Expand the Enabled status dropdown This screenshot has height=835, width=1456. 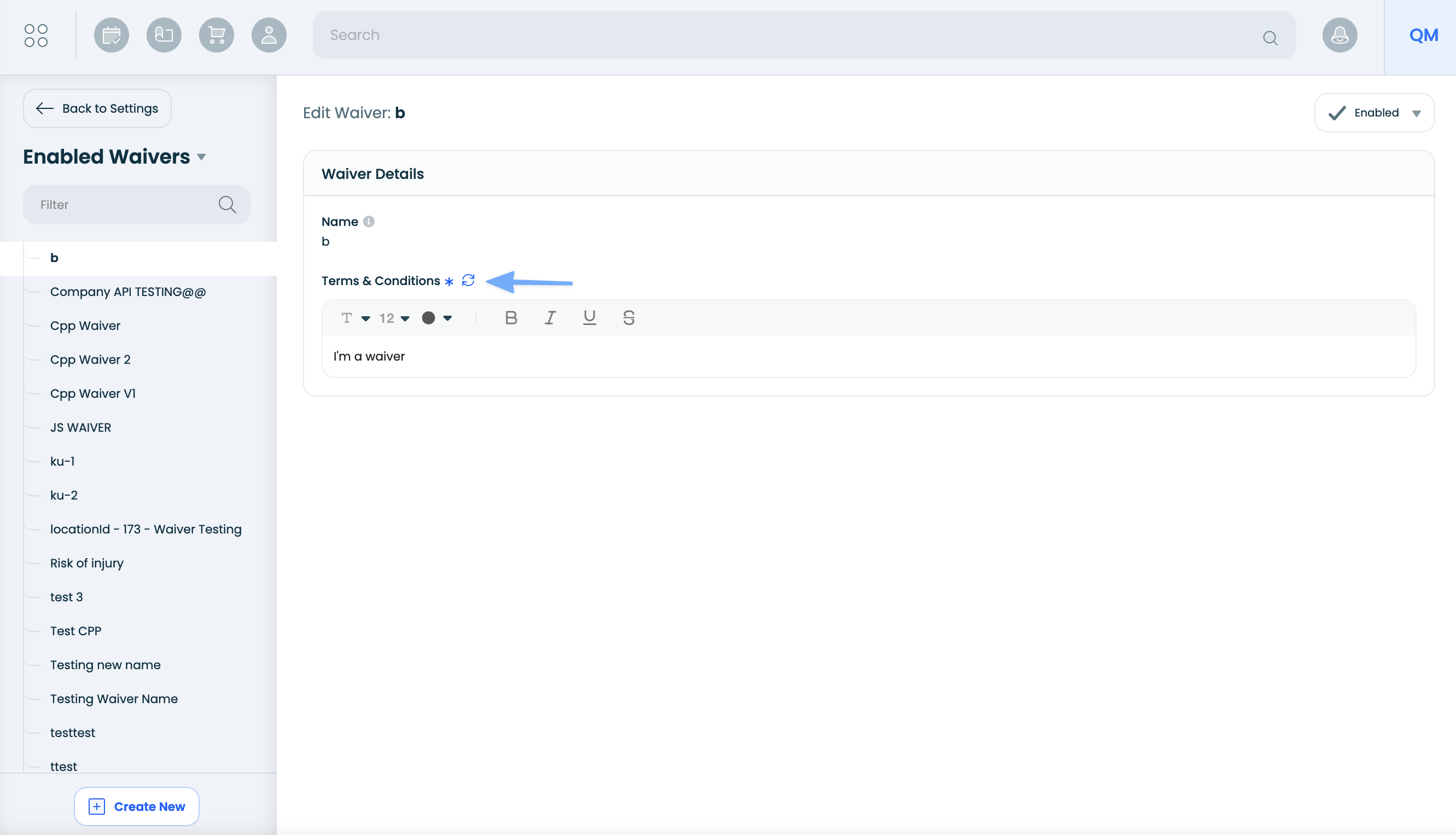pos(1374,113)
